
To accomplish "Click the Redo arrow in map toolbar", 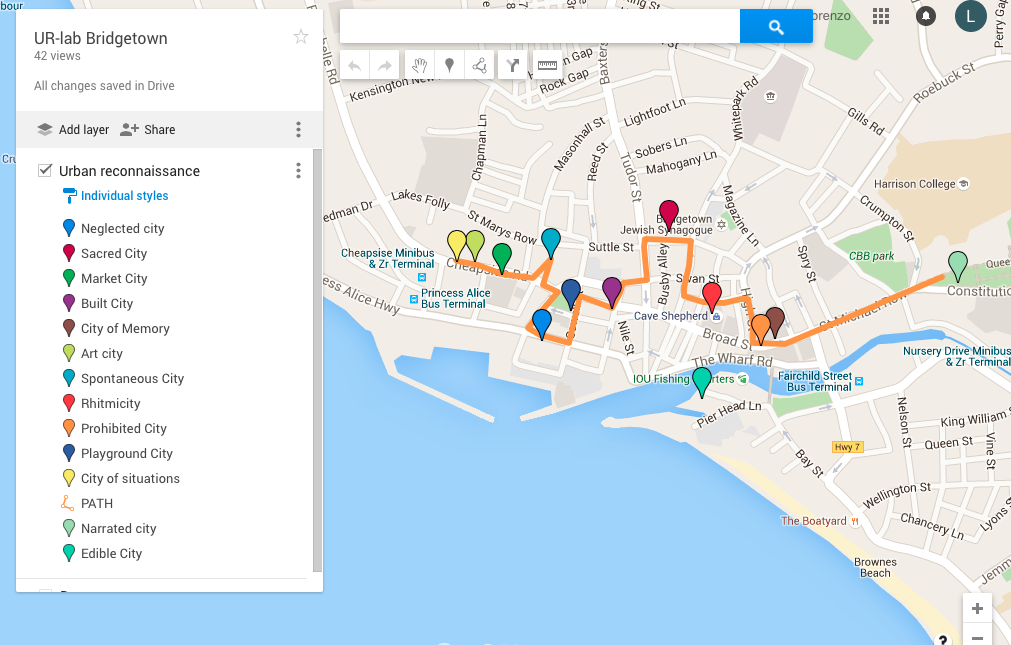I will 385,65.
